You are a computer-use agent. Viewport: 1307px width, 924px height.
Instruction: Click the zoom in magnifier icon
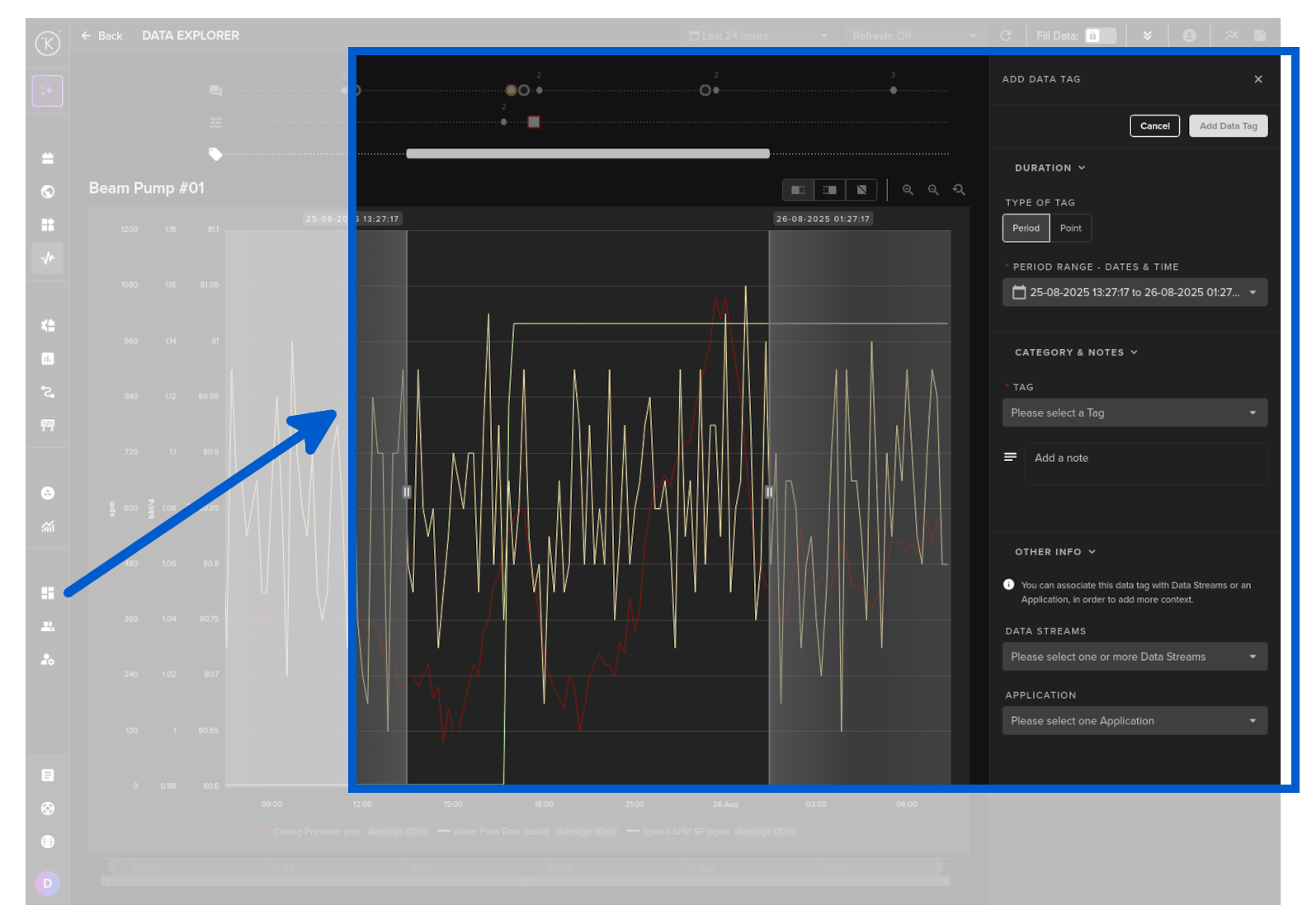[908, 190]
